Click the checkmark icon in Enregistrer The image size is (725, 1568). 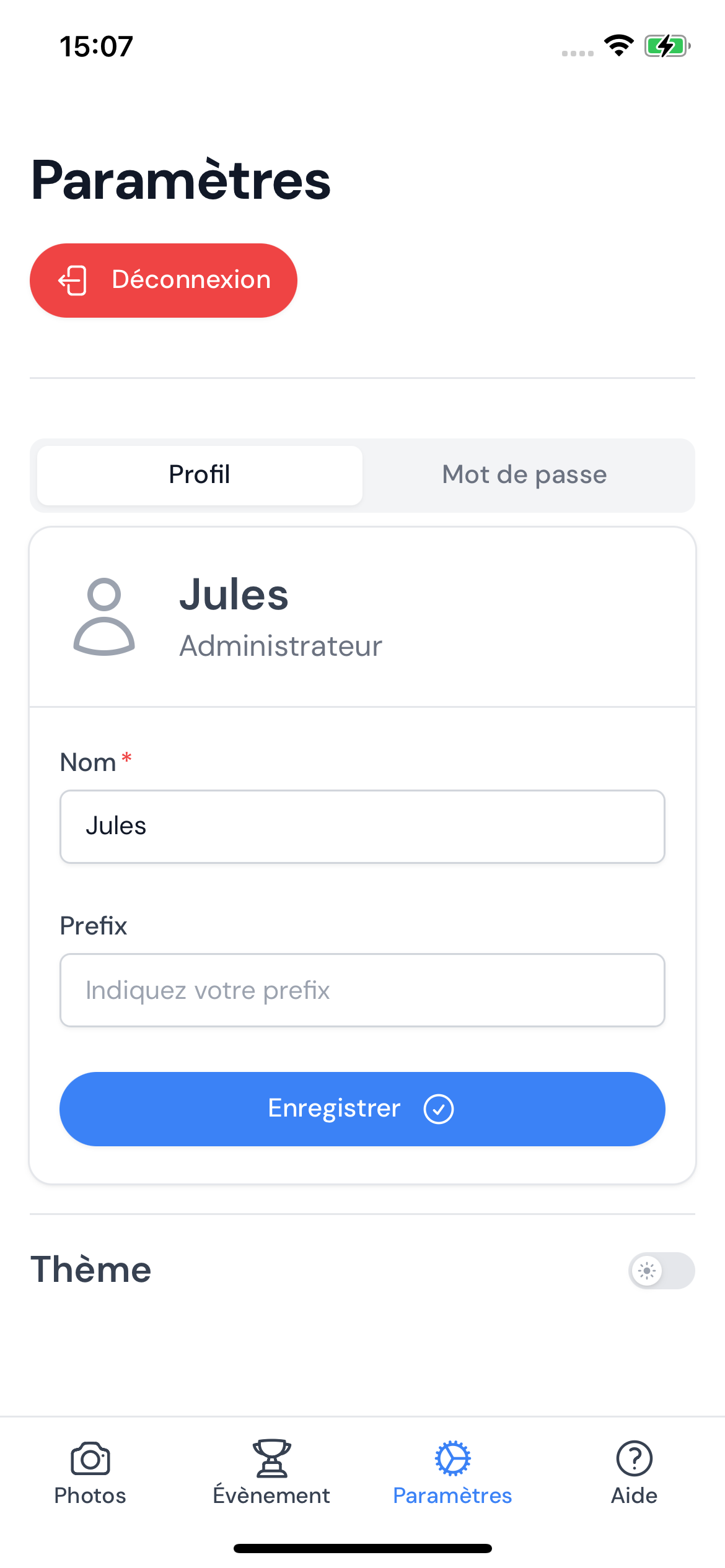point(439,1109)
